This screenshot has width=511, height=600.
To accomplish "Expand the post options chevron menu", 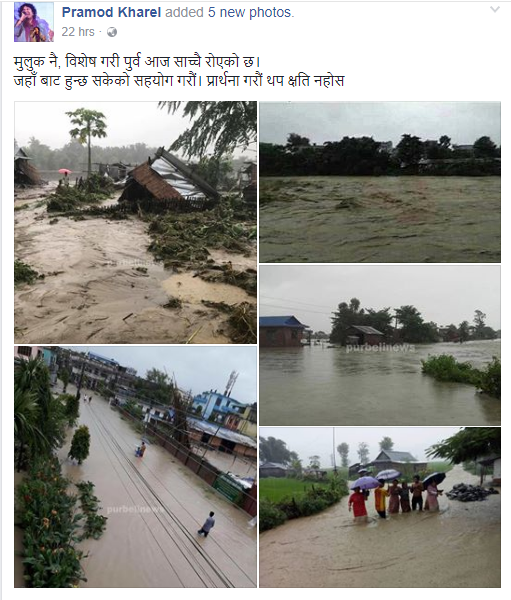I will pos(495,10).
